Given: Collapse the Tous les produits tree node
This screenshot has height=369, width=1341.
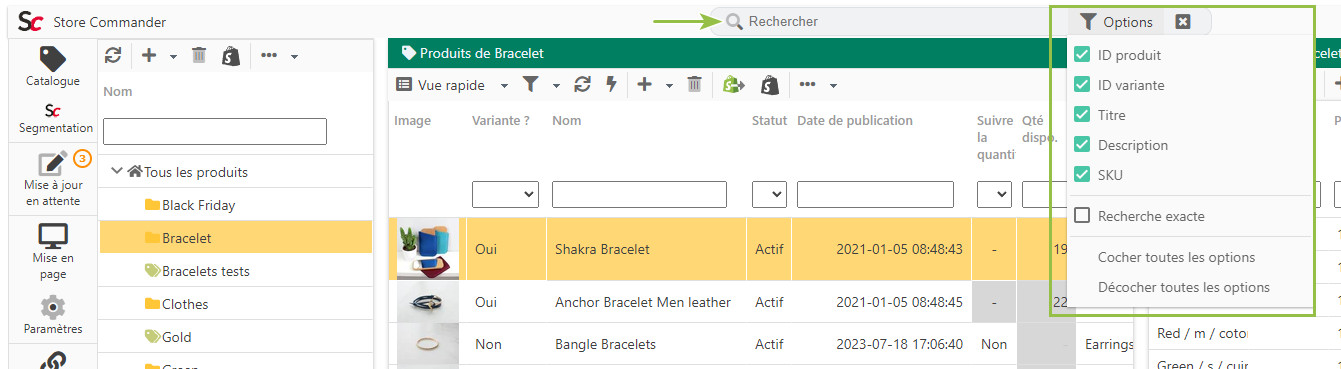Looking at the screenshot, I should pos(117,172).
